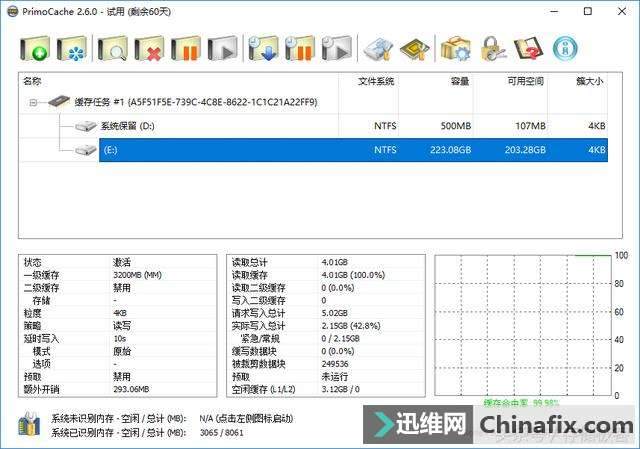
Task: Click the flush deferred-write data blue arrow icon
Action: click(264, 49)
